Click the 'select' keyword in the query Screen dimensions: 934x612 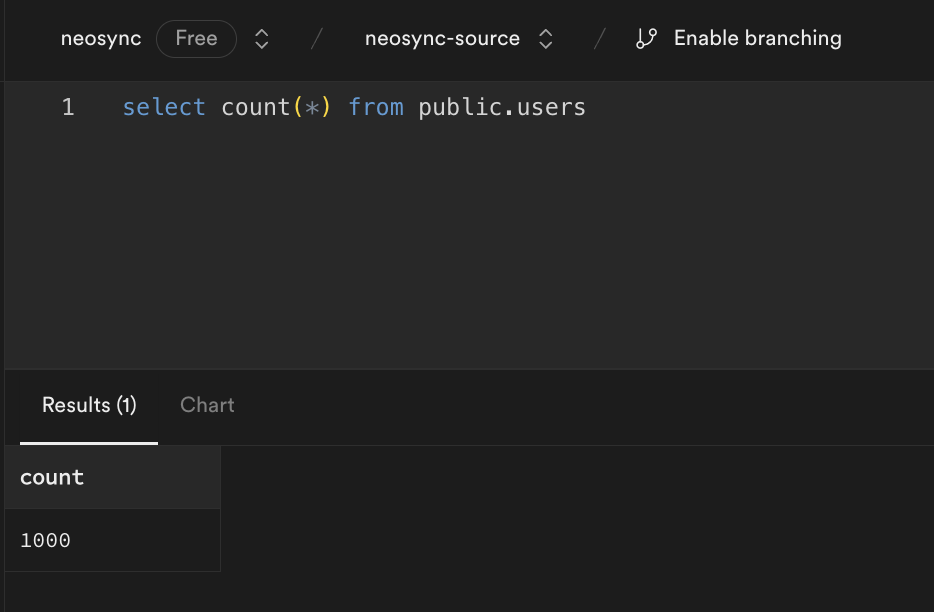[x=164, y=107]
